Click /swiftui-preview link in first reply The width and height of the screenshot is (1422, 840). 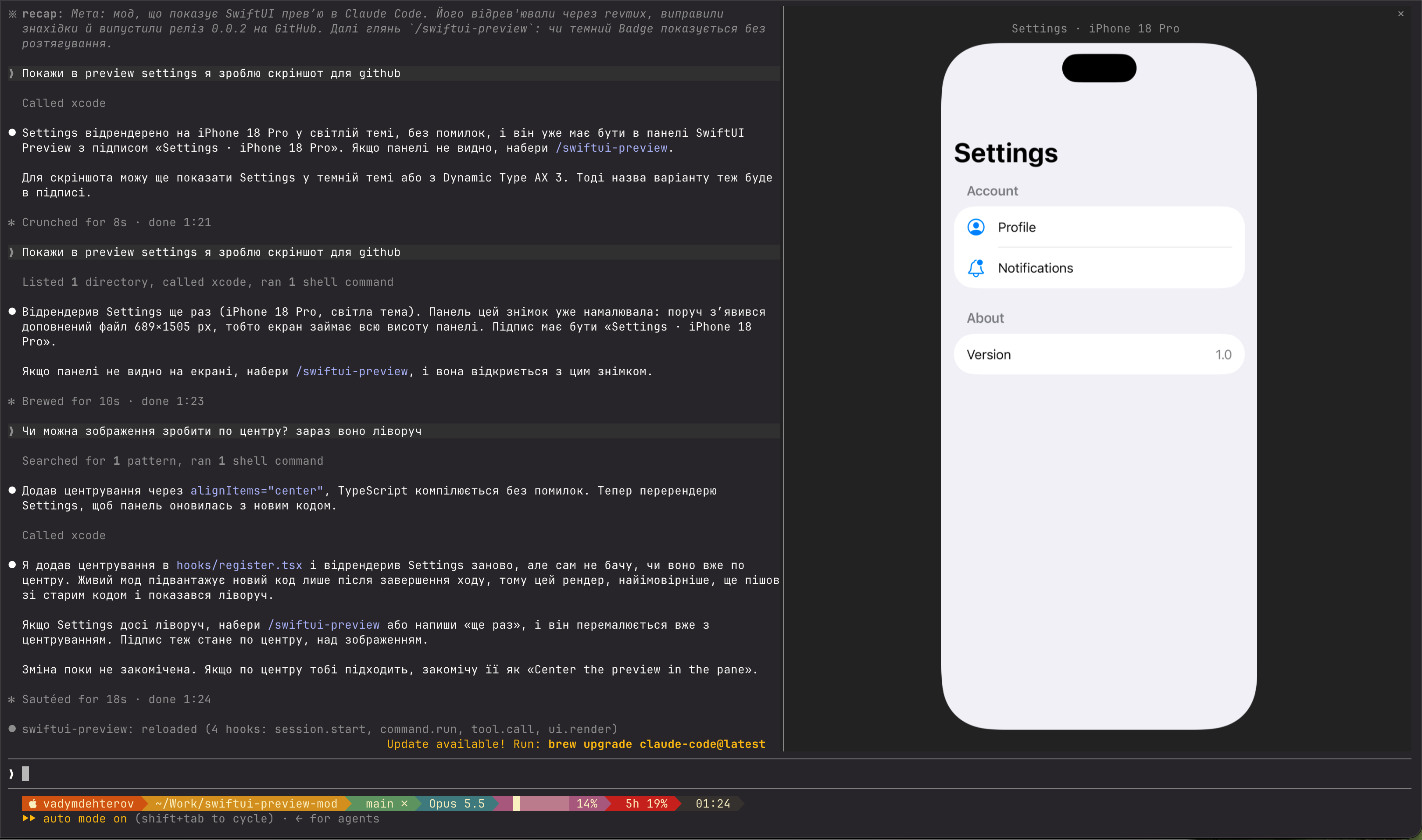click(611, 148)
